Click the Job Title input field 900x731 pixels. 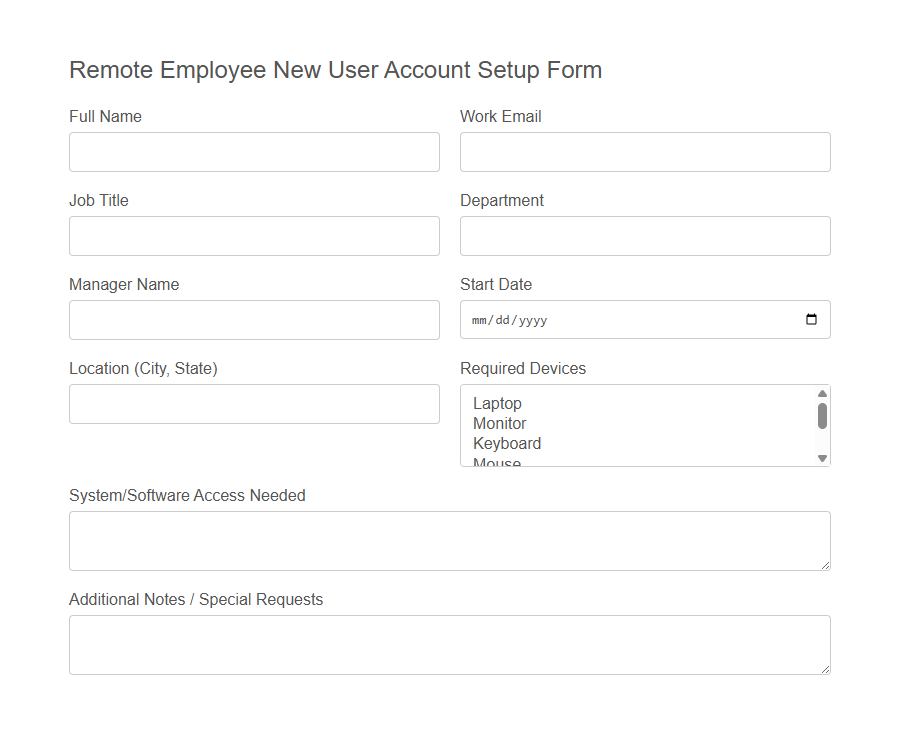point(254,235)
